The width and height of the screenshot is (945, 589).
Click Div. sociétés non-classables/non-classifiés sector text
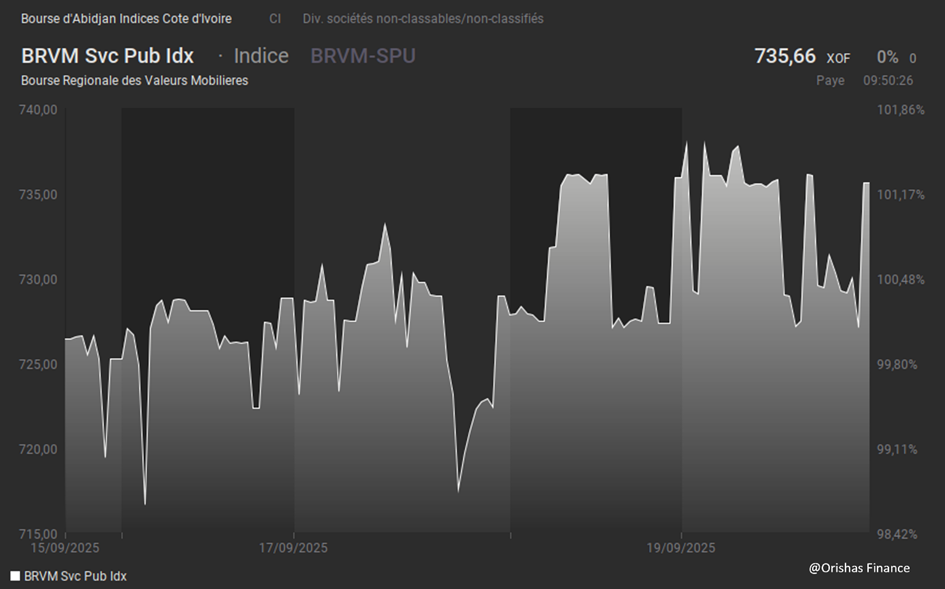pyautogui.click(x=423, y=19)
